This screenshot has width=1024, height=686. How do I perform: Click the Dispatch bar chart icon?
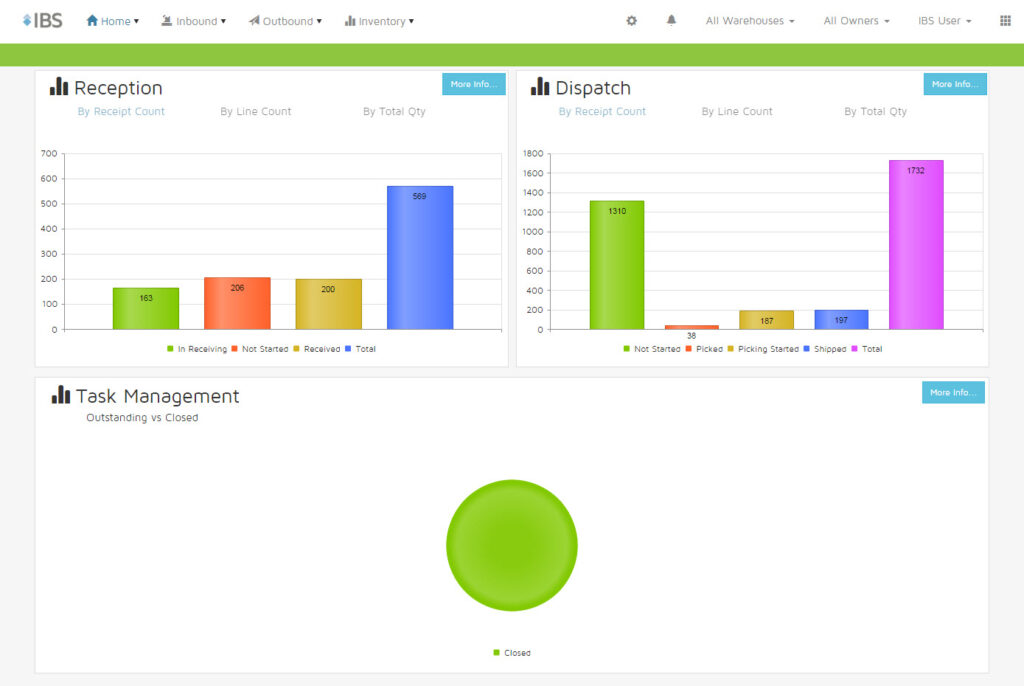click(x=540, y=86)
